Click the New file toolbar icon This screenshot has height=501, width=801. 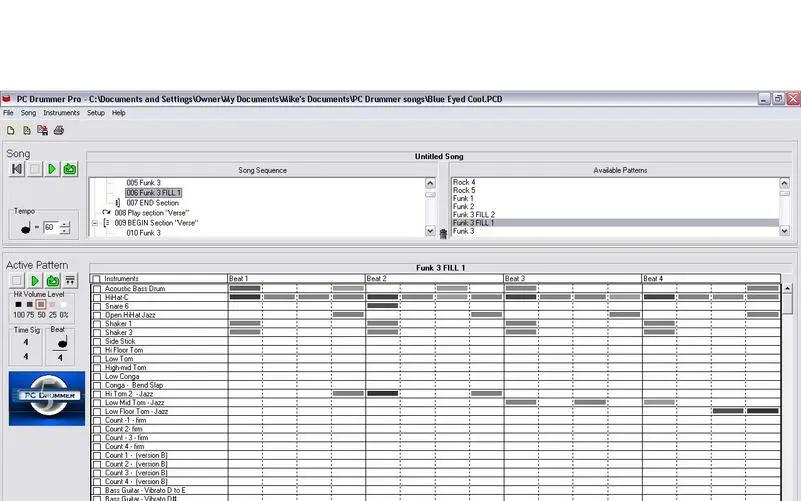click(x=10, y=131)
